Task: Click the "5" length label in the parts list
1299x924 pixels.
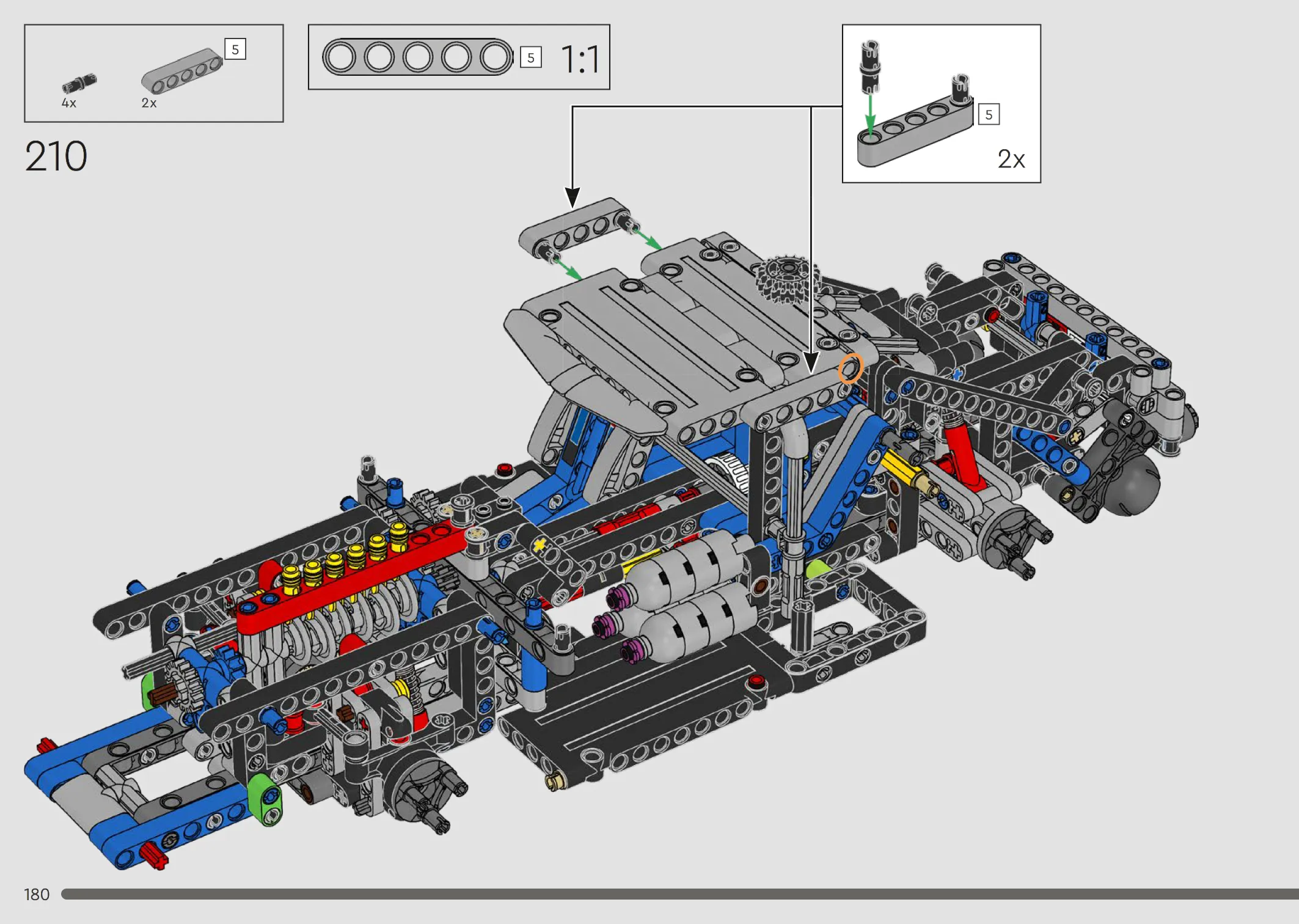Action: tap(235, 50)
